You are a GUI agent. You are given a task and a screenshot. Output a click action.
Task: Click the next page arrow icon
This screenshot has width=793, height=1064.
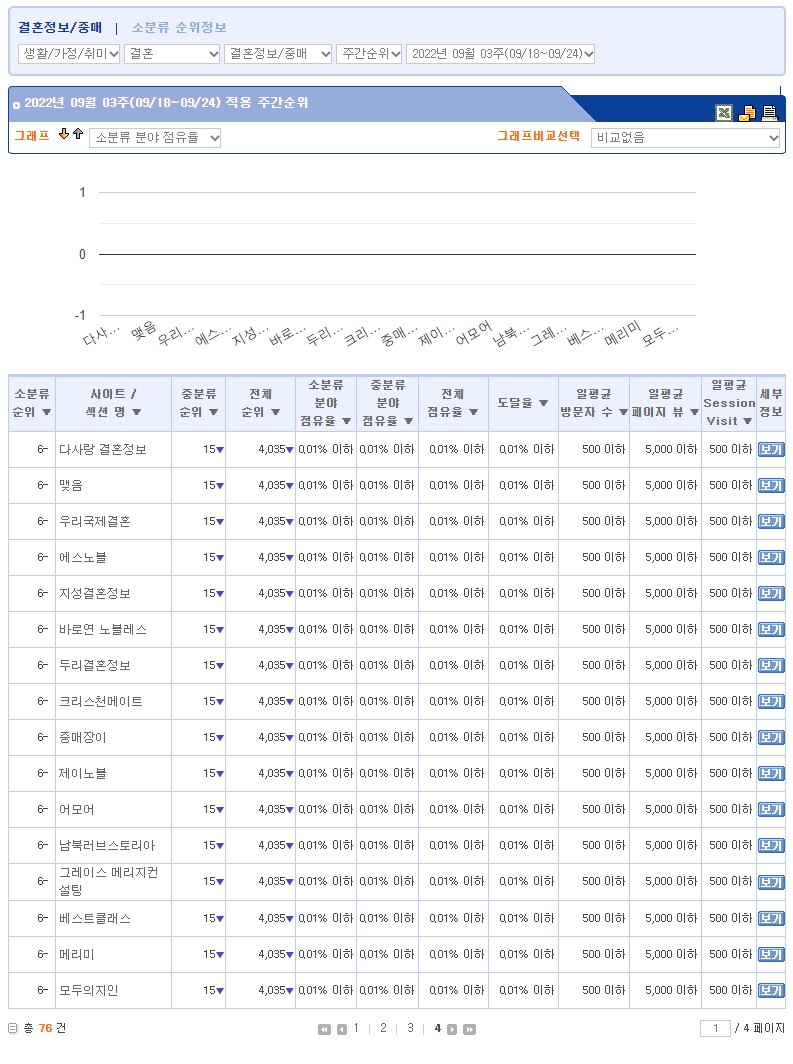(452, 1029)
